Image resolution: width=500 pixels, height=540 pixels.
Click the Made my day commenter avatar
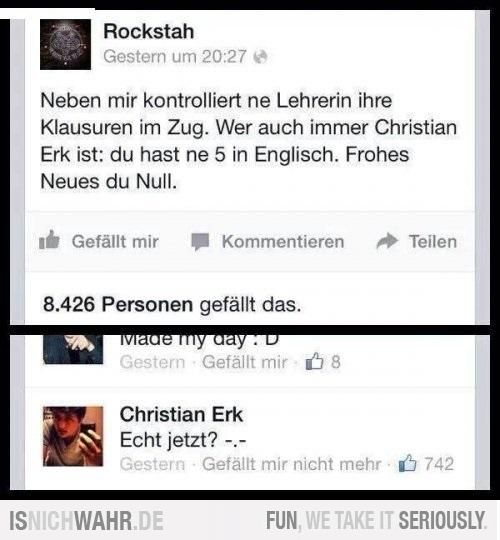click(x=73, y=350)
